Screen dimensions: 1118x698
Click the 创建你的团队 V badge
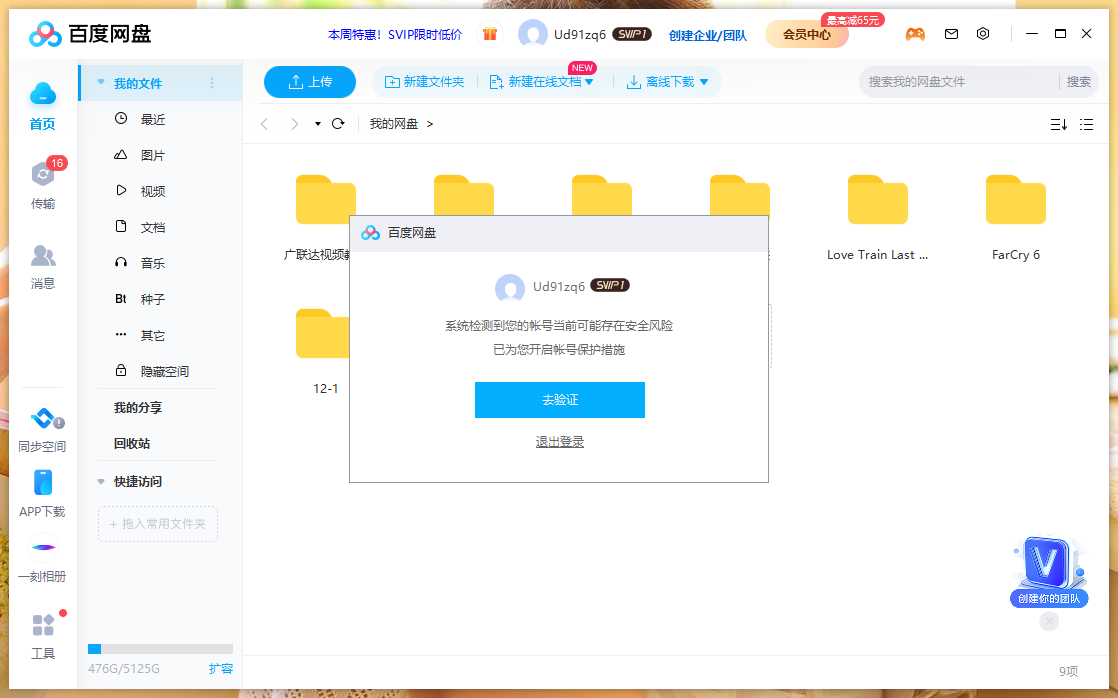coord(1049,572)
